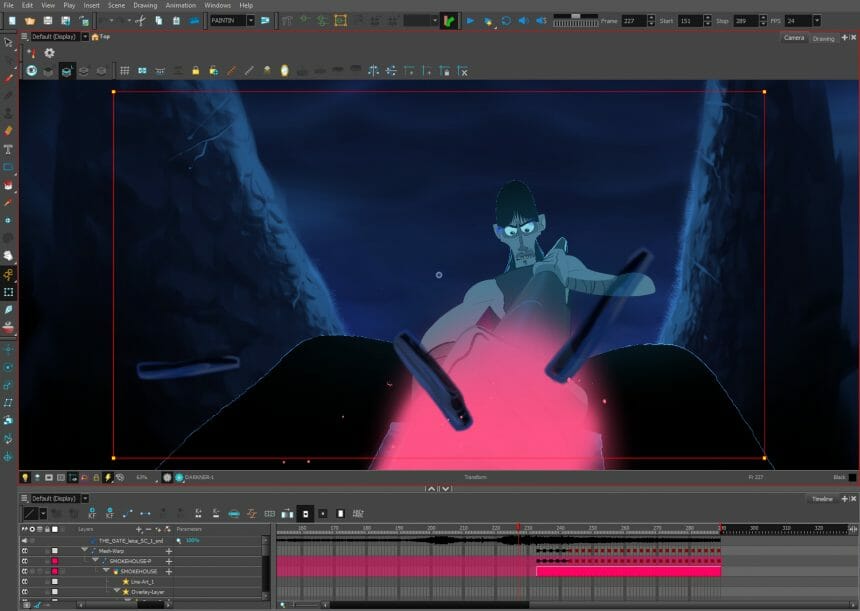Collapse the SMOKEHOUSE-P layer expander
The width and height of the screenshot is (860, 611).
[x=95, y=561]
